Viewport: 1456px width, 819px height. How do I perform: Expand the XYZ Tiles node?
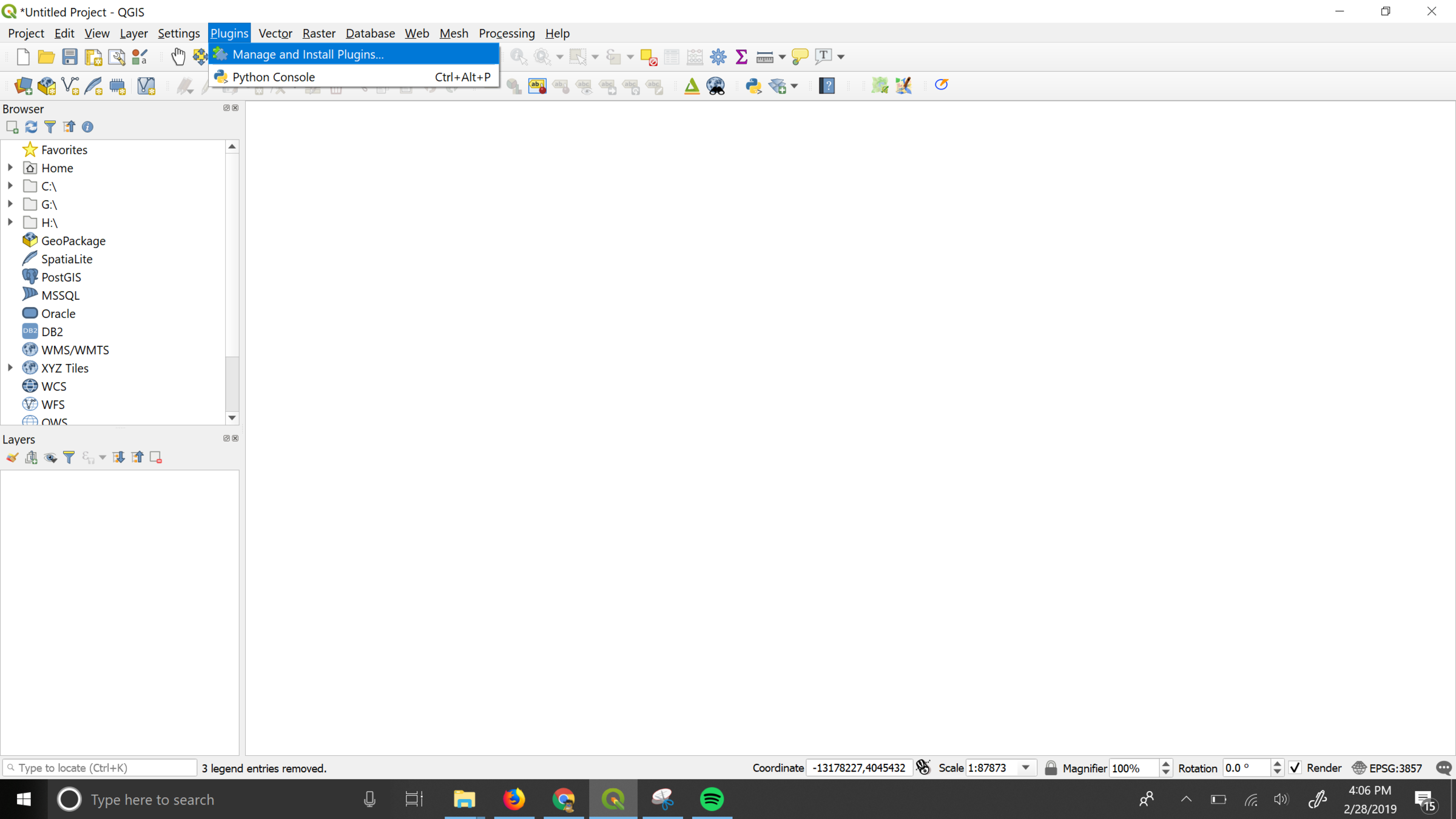[10, 368]
